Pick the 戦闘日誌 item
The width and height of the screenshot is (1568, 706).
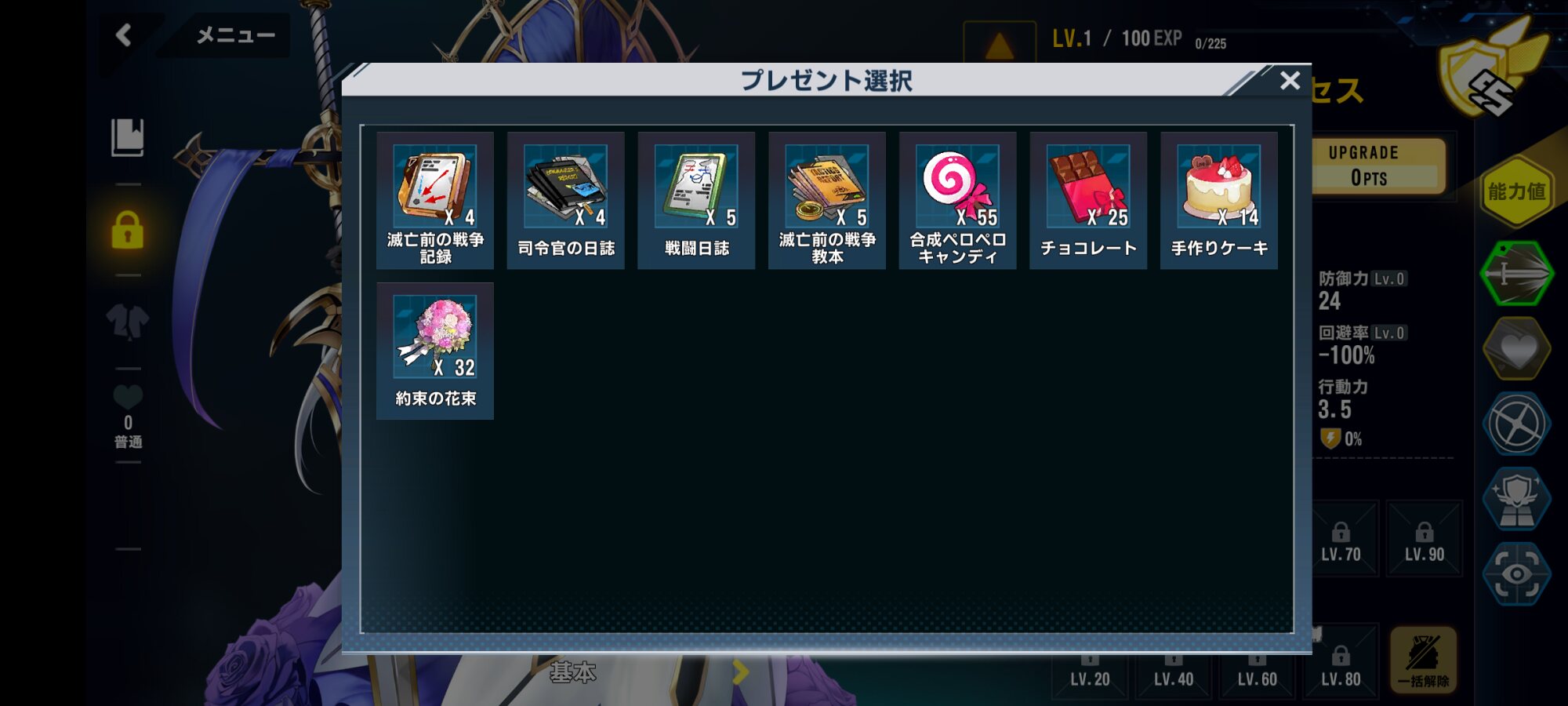696,201
